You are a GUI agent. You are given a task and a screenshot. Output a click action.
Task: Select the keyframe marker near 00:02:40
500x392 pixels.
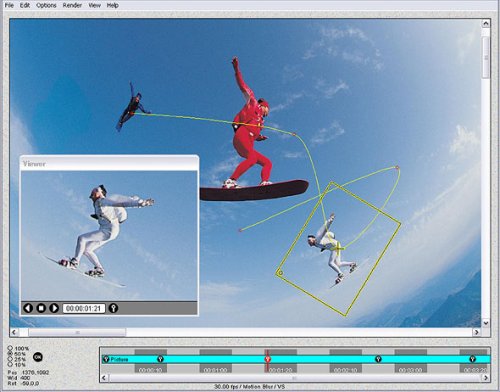[x=378, y=359]
